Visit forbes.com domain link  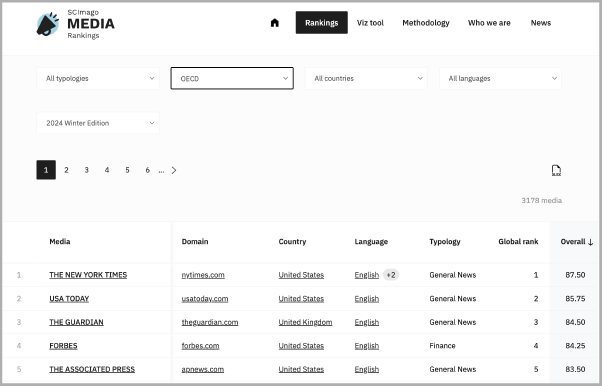click(200, 346)
